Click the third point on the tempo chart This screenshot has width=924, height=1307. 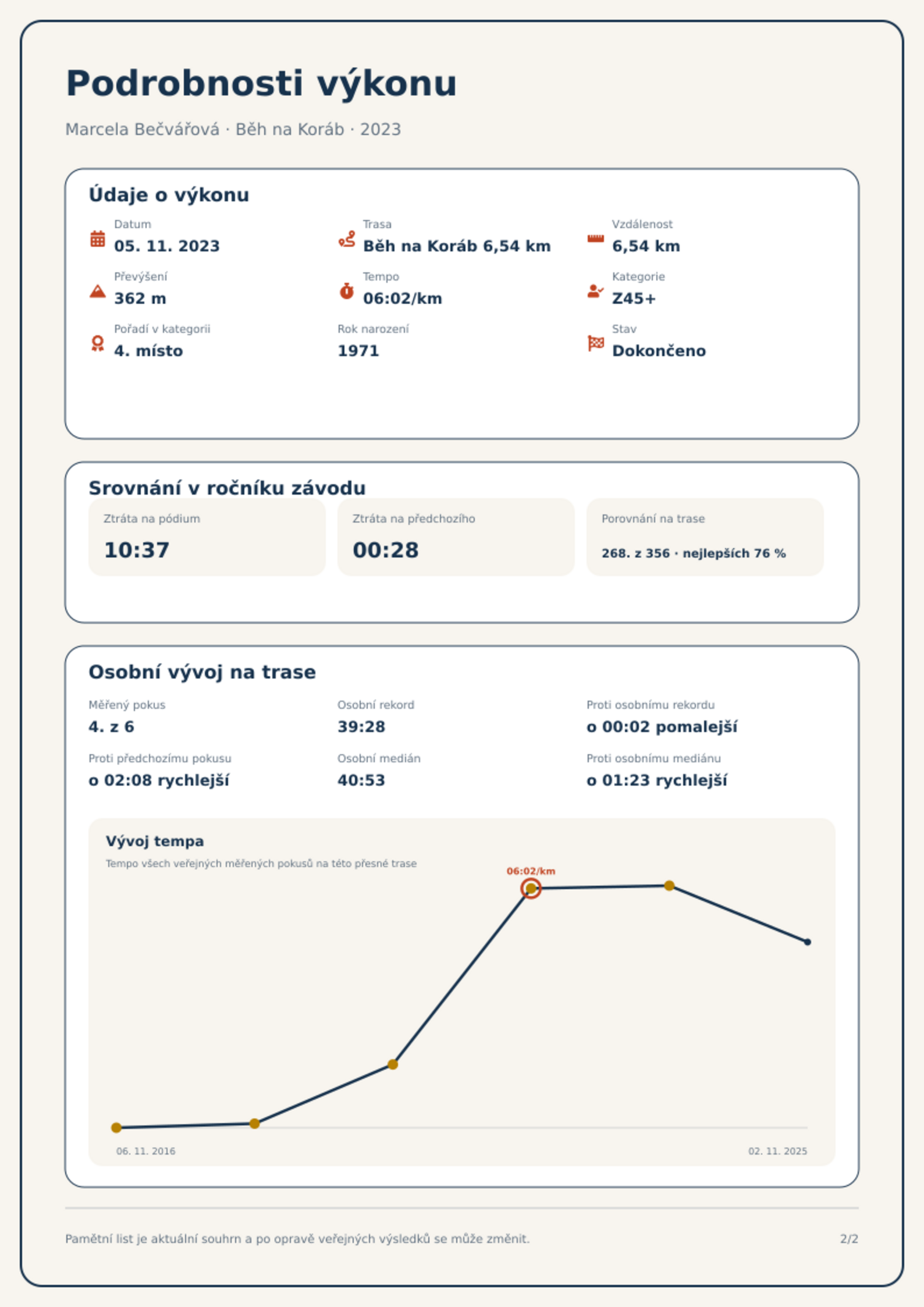point(393,1064)
